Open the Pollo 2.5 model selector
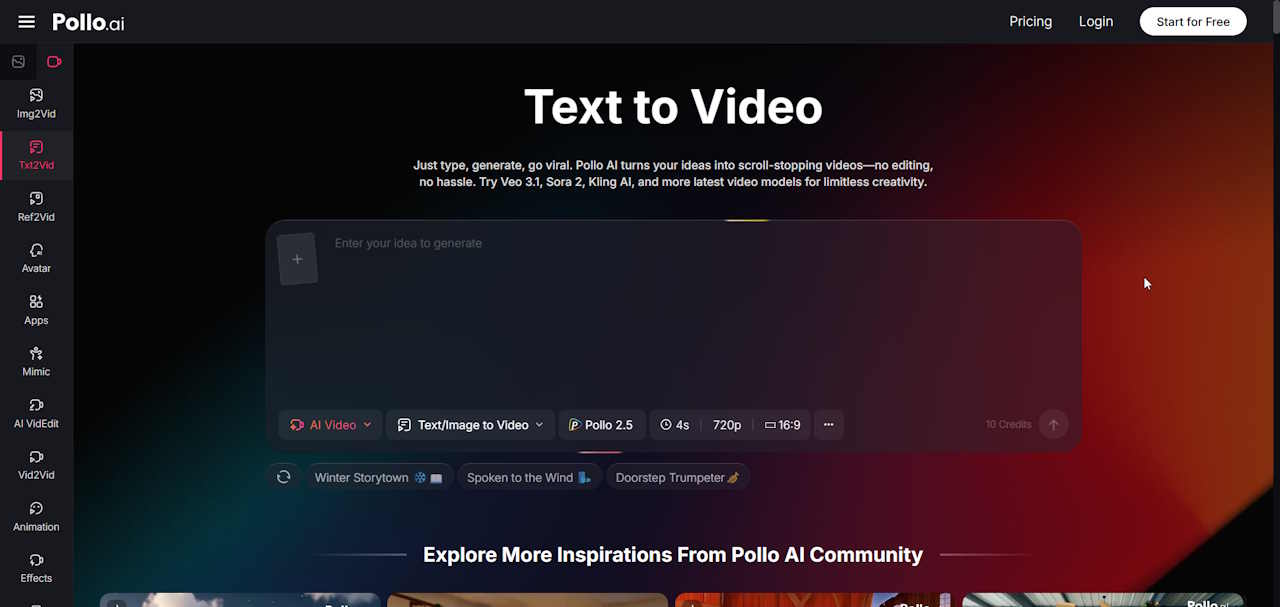 coord(601,425)
